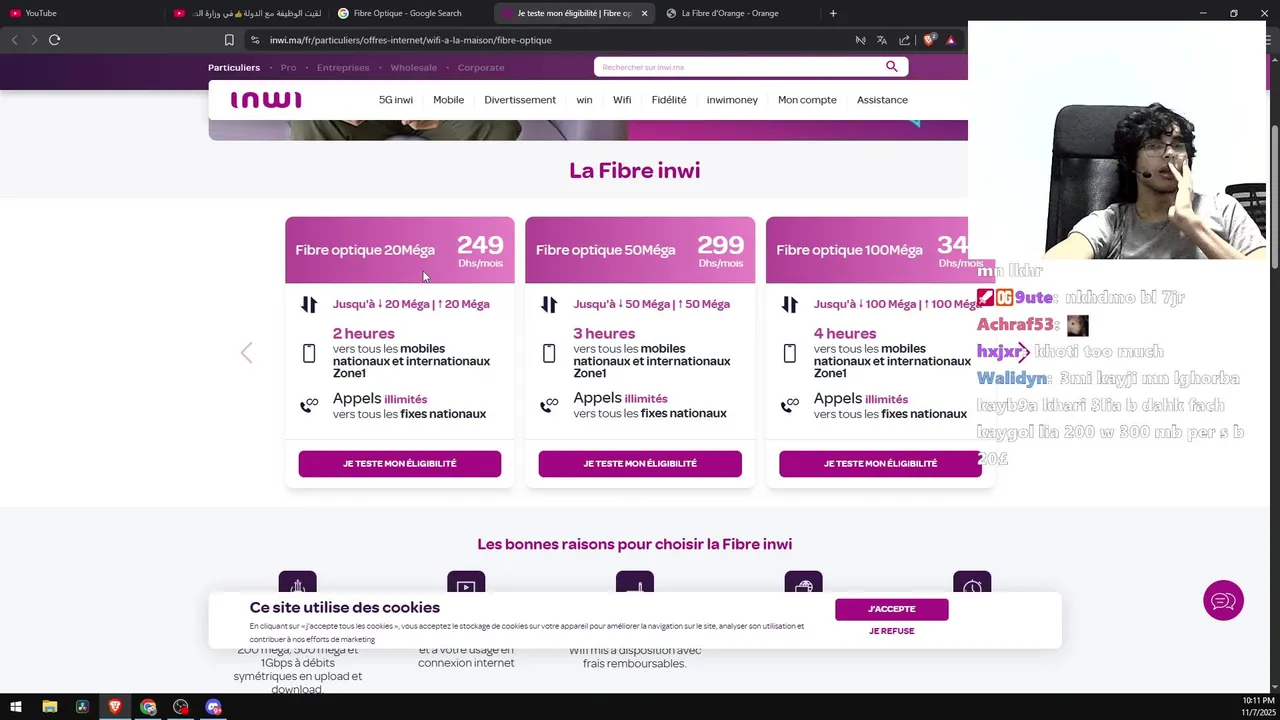This screenshot has height=720, width=1280.
Task: Select Particuliers in top site bar
Action: [234, 68]
